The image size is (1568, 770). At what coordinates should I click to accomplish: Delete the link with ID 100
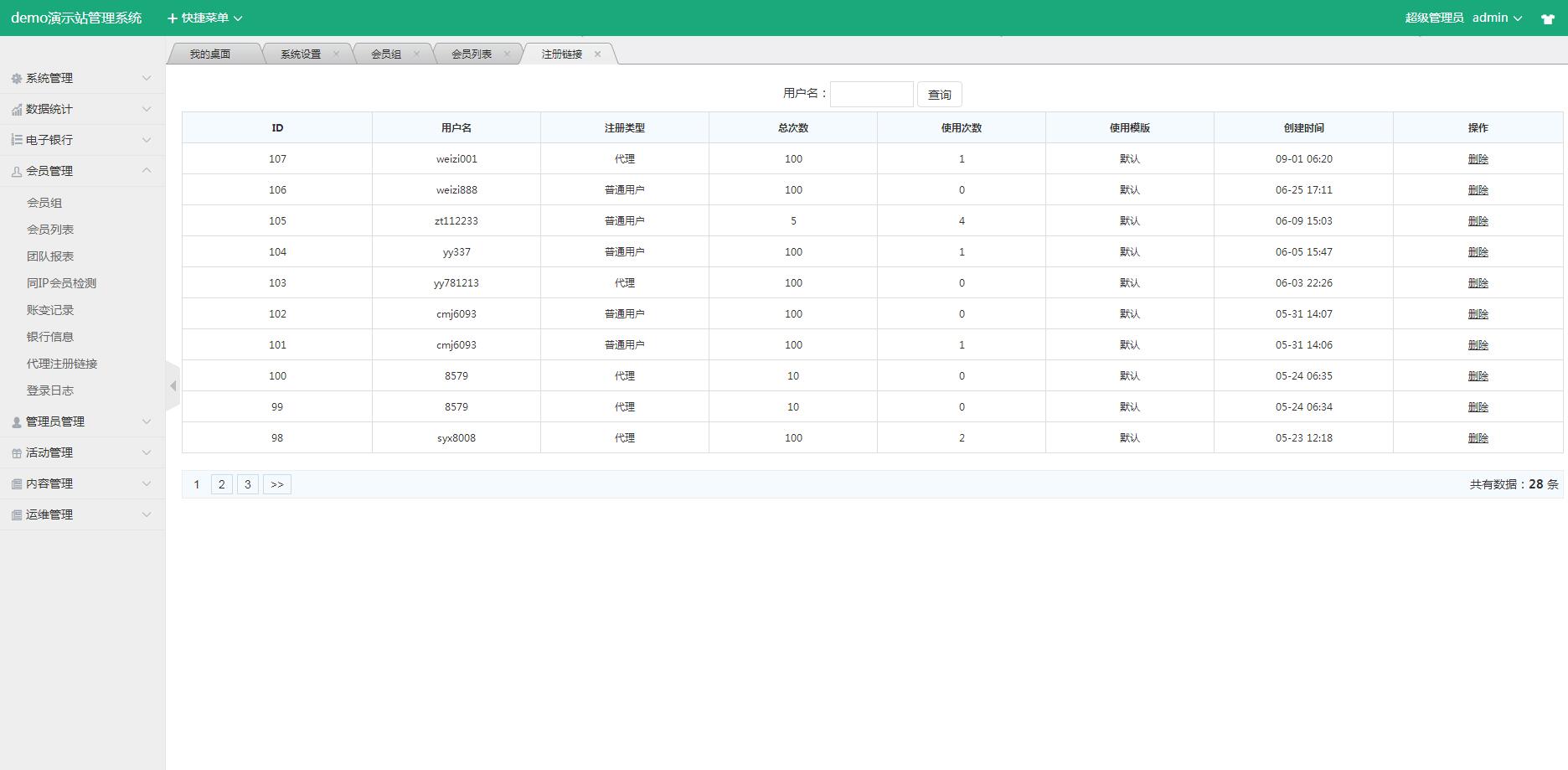[x=1478, y=376]
